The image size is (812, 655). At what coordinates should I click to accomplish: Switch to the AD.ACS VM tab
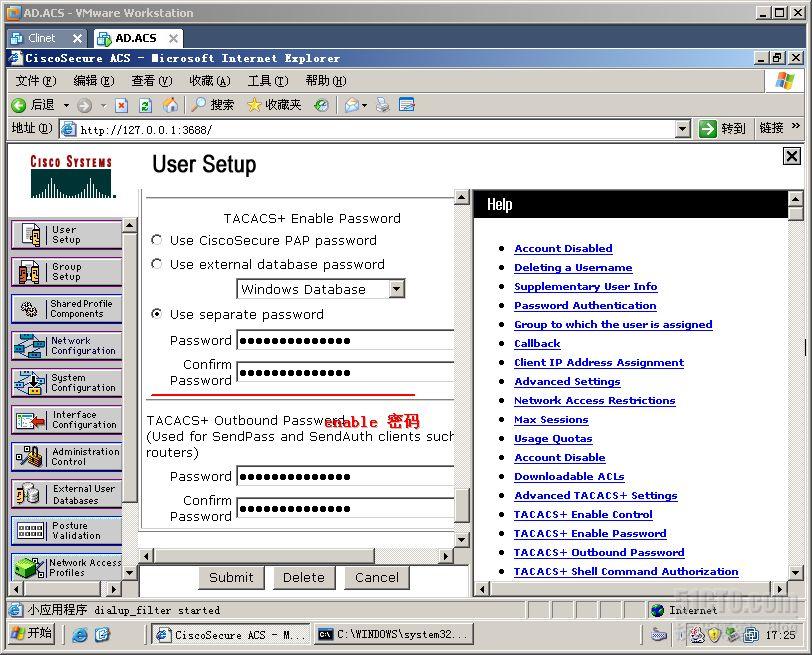136,38
